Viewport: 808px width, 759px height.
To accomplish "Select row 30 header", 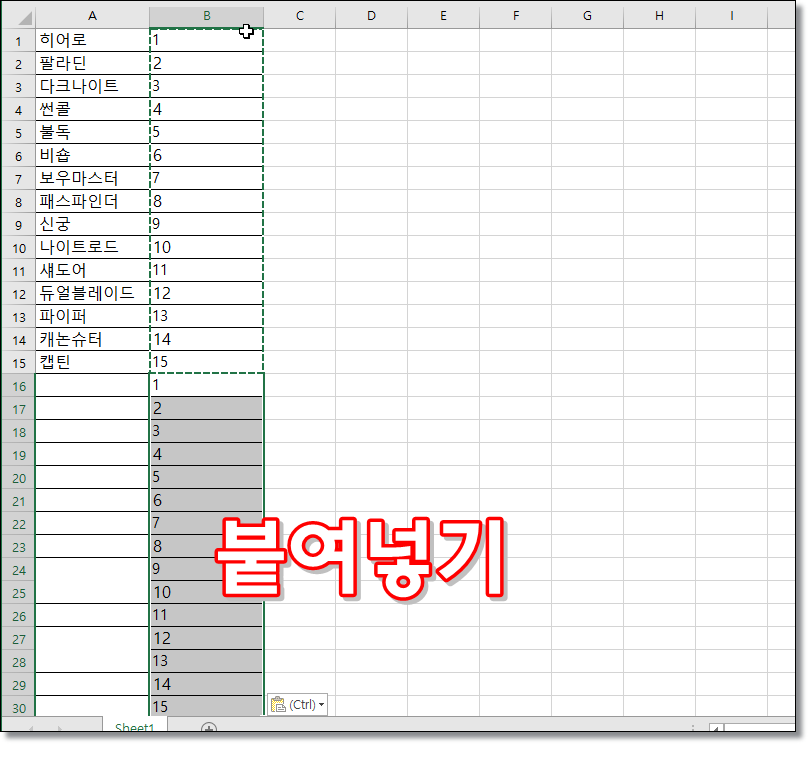I will (x=19, y=707).
